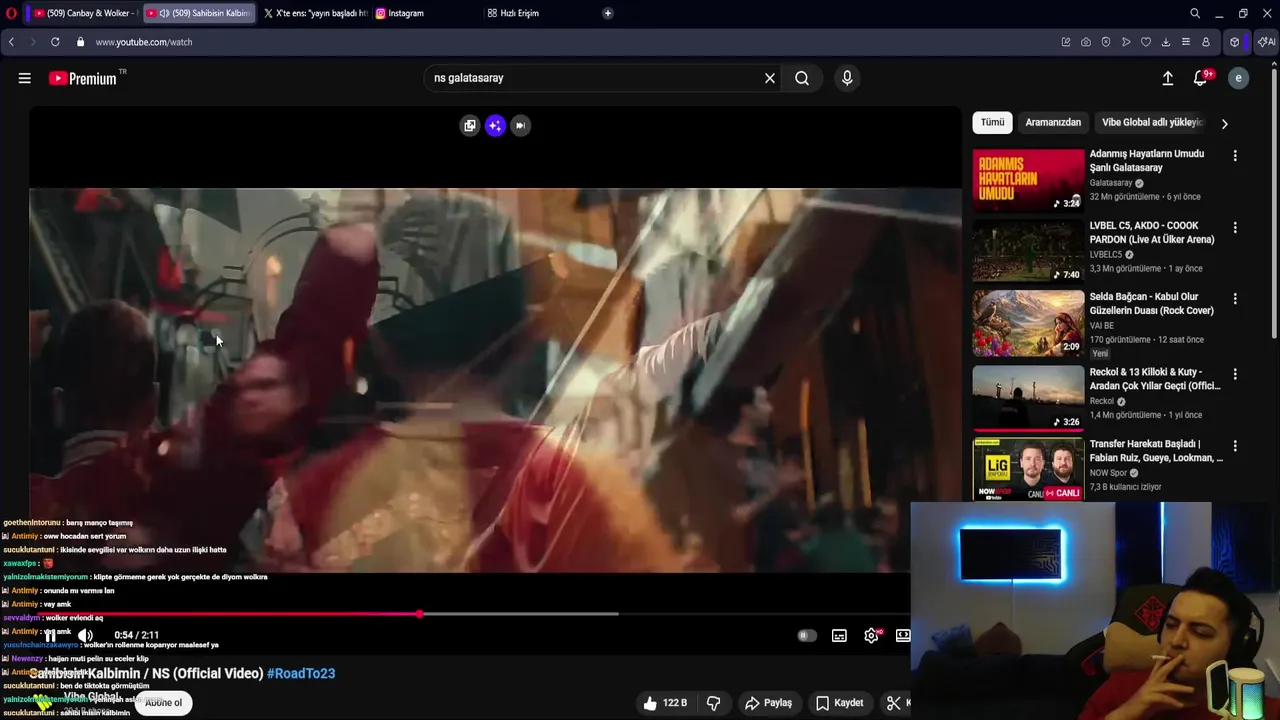This screenshot has width=1280, height=720.
Task: Select the Tümü filter chip
Action: 992,122
